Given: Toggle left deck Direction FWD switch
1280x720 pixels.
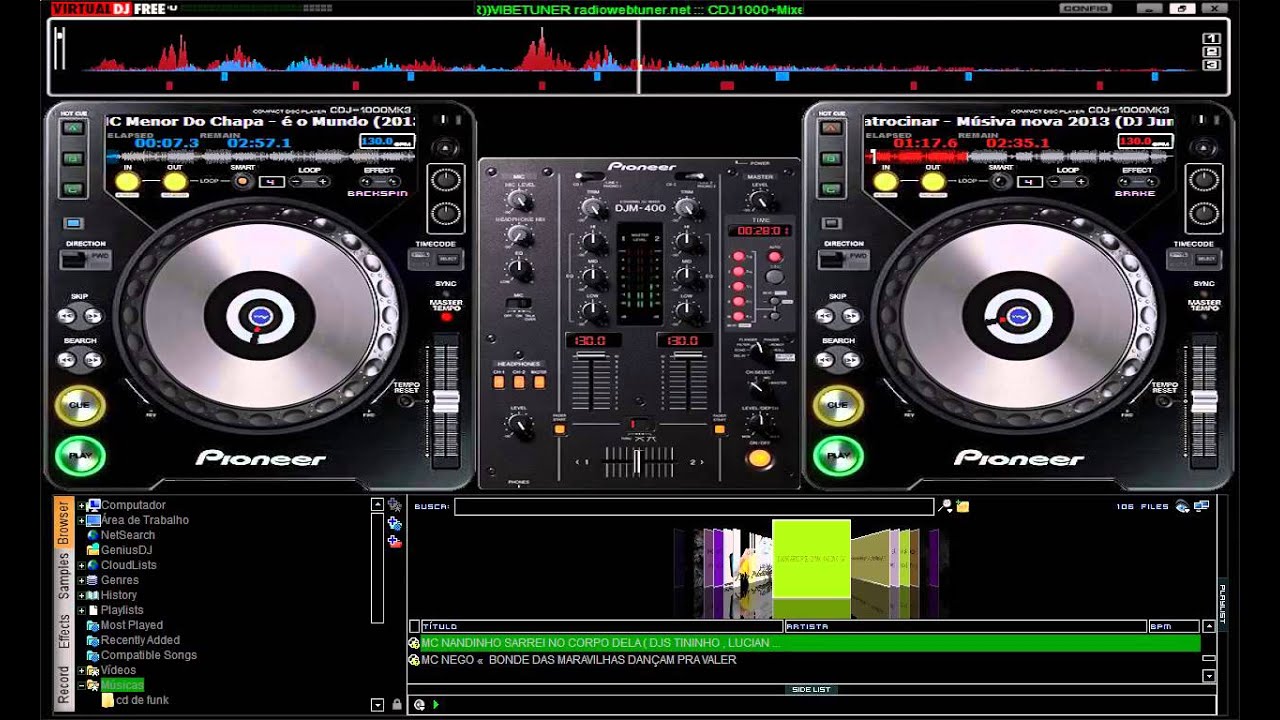Looking at the screenshot, I should pos(86,259).
